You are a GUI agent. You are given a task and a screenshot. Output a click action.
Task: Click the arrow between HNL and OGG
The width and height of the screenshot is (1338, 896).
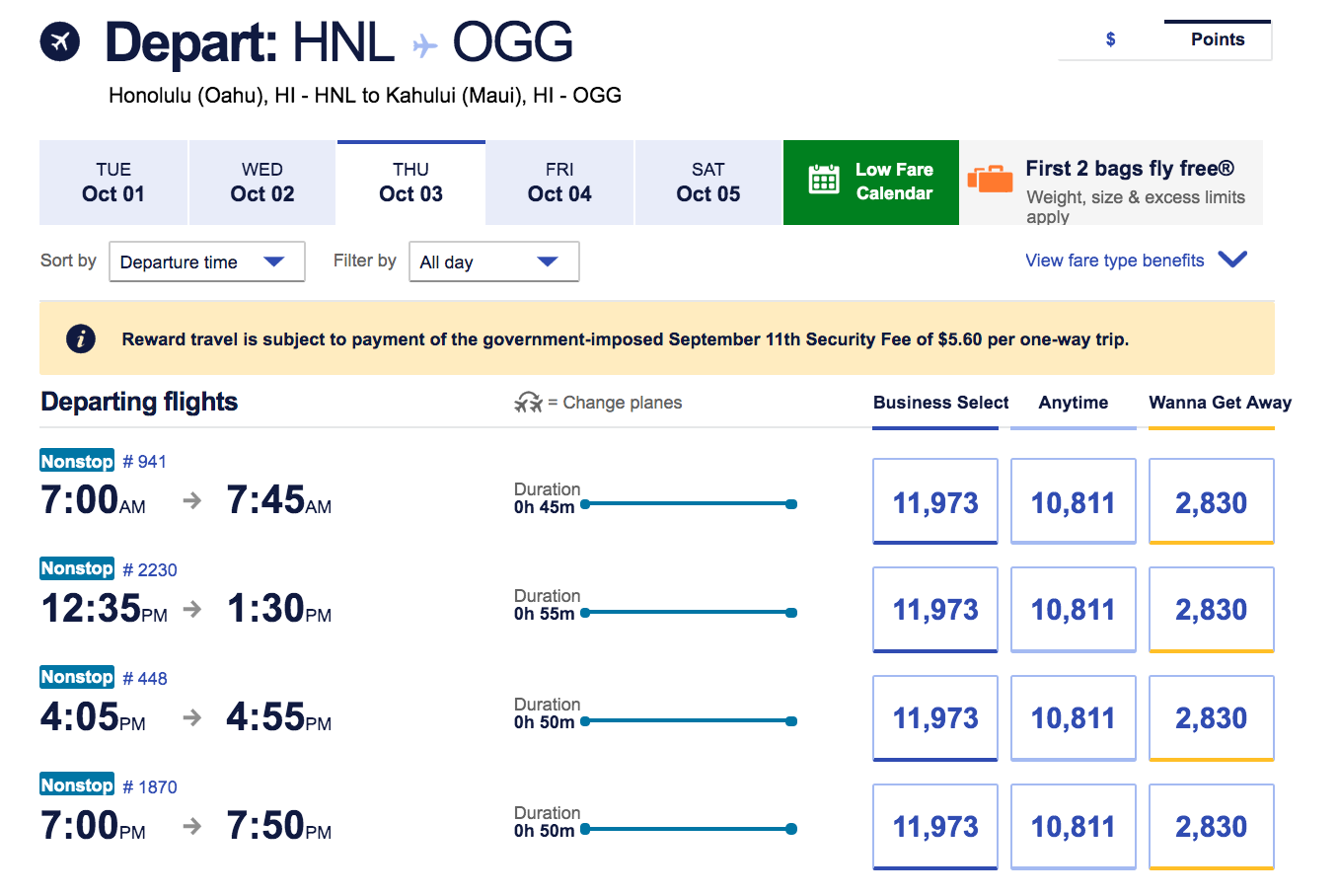[x=424, y=45]
